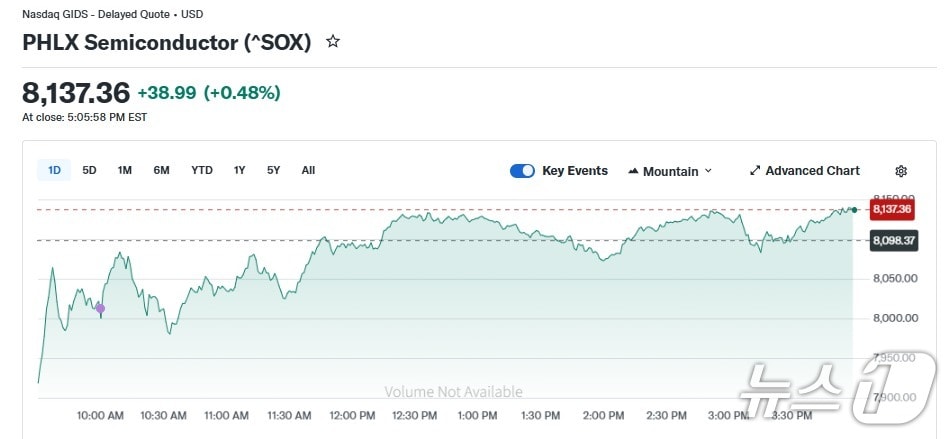Viewport: 951px width, 439px height.
Task: Open chart settings gear icon
Action: [x=901, y=171]
